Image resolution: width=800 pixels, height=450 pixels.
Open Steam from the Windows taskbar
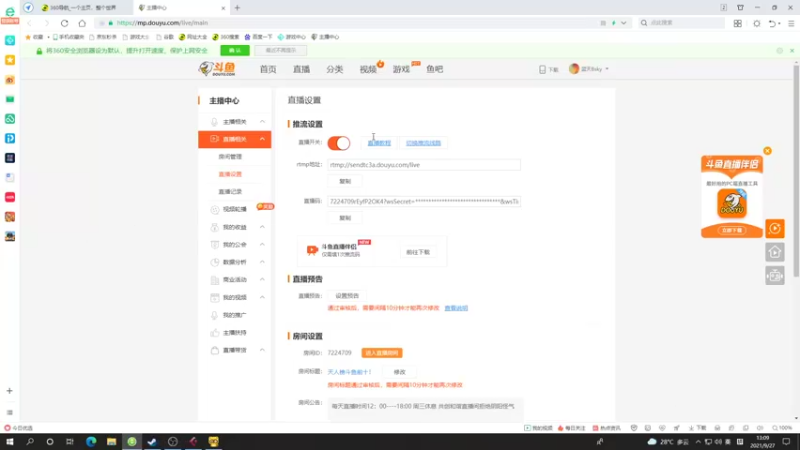coord(152,442)
